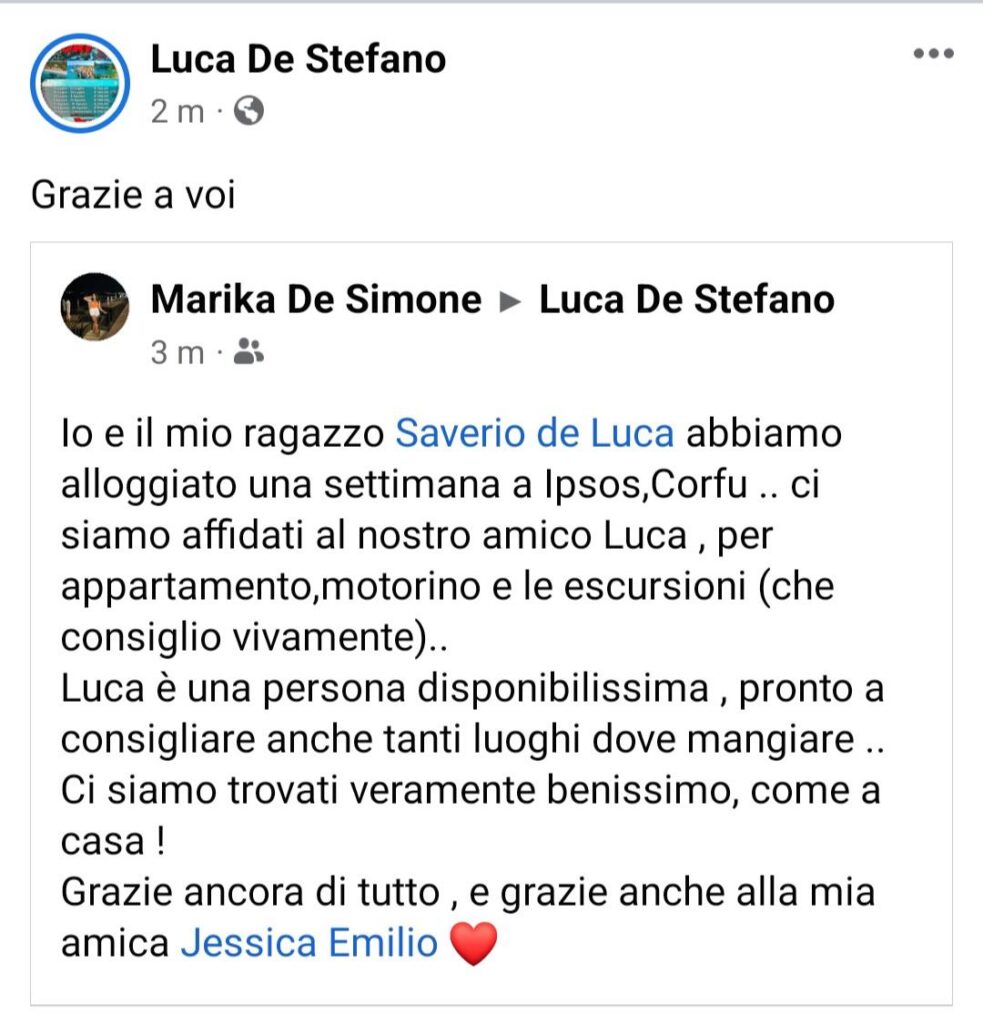Open tagged profile Saverio de Luca

click(x=534, y=434)
